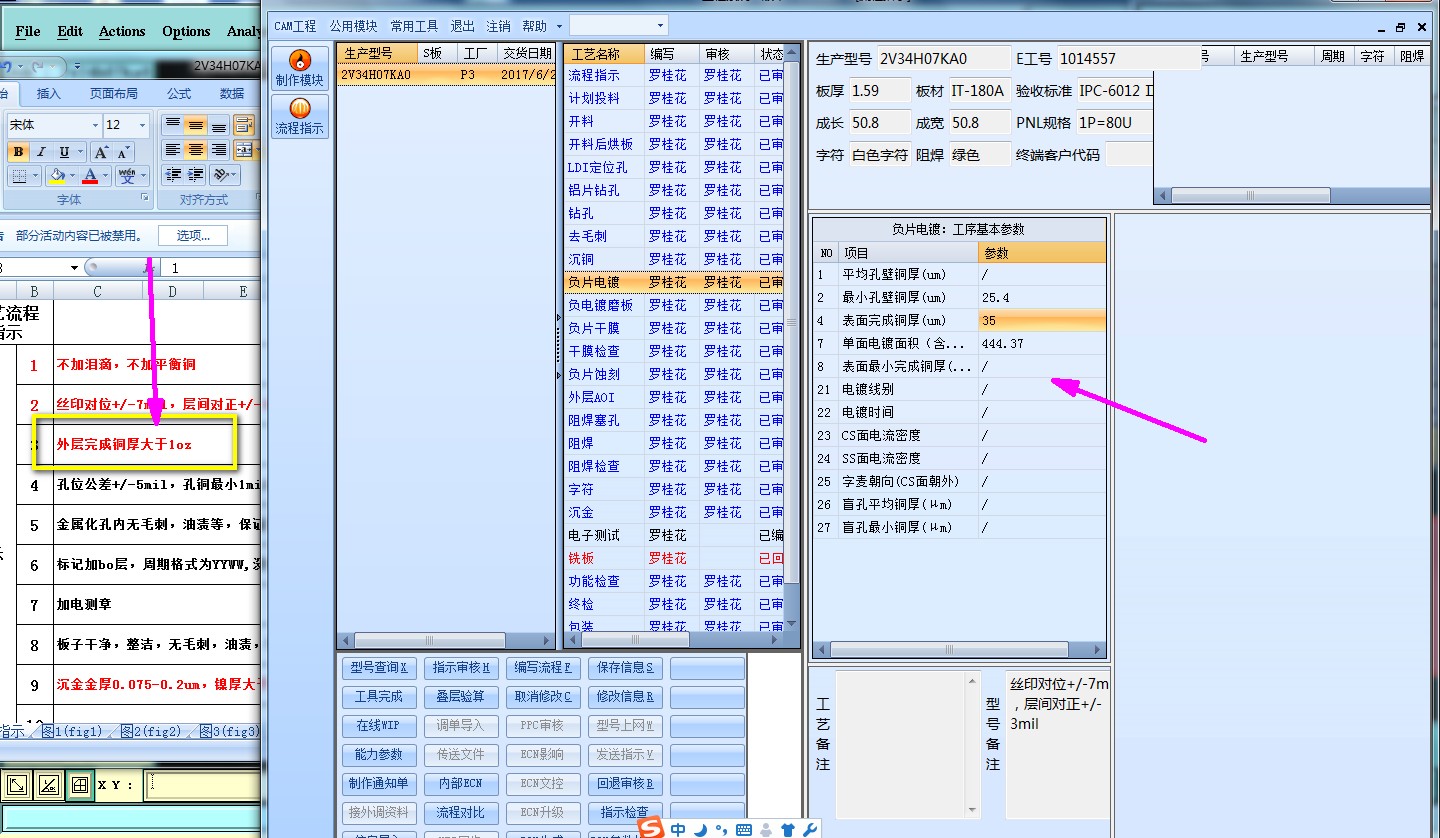Open the font size 12 dropdown
1440x838 pixels.
coord(143,125)
